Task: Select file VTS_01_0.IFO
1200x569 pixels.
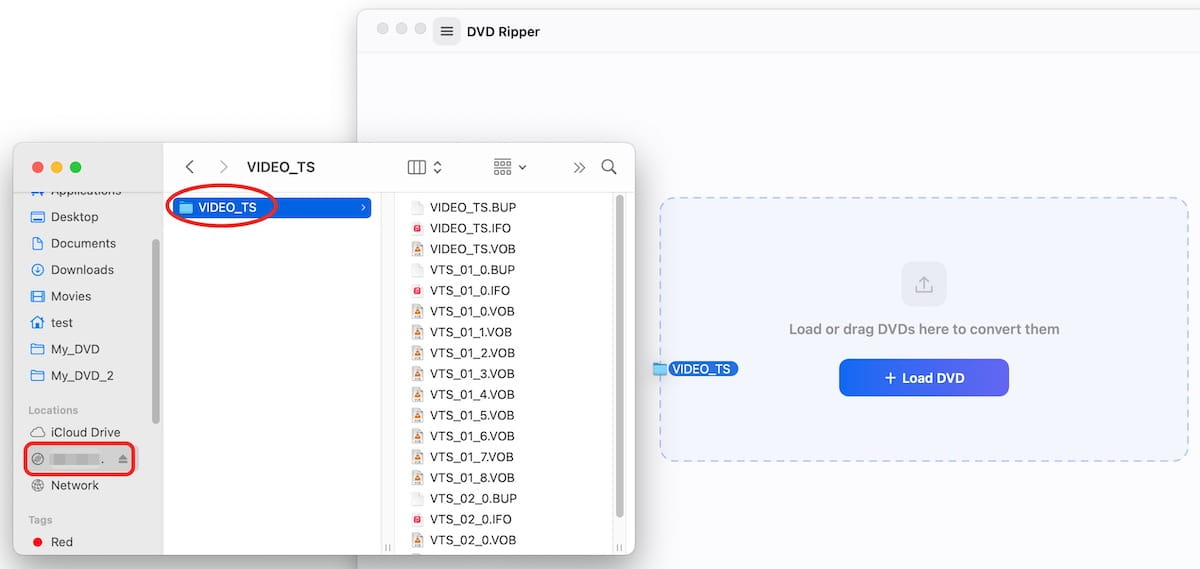Action: (470, 290)
